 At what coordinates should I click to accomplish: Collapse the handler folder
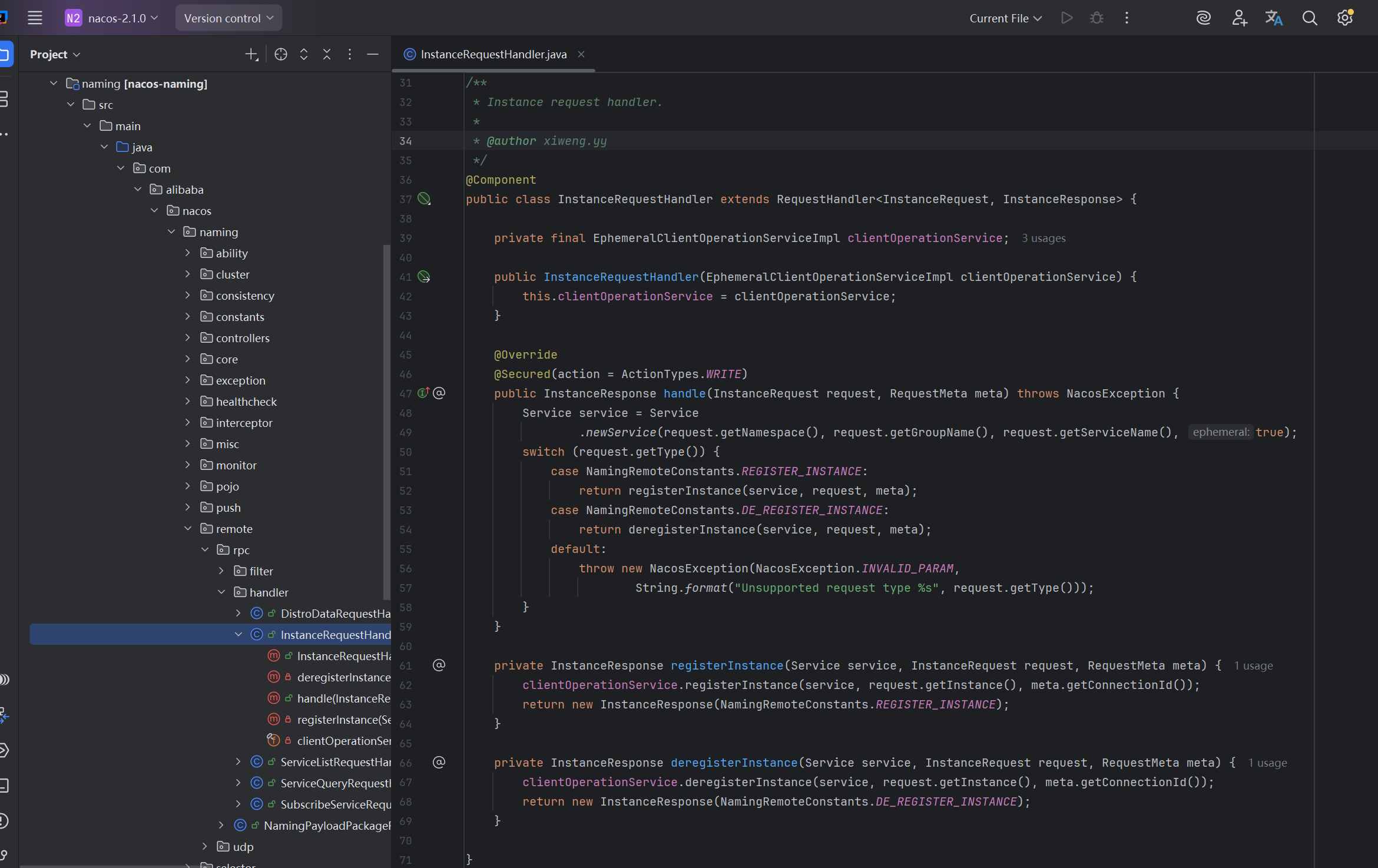pyautogui.click(x=221, y=592)
